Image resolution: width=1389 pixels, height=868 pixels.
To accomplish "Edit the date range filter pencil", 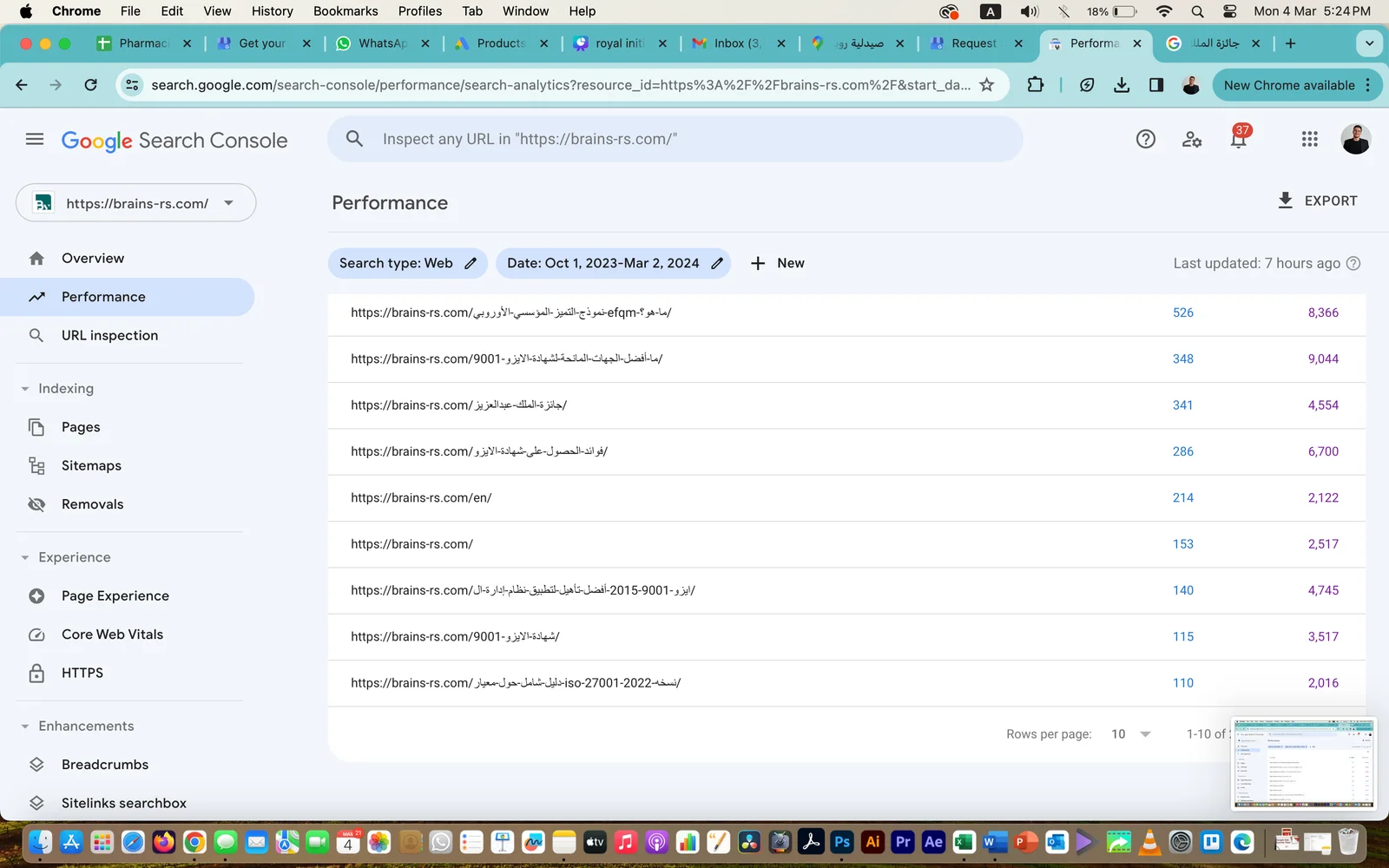I will pos(717,263).
